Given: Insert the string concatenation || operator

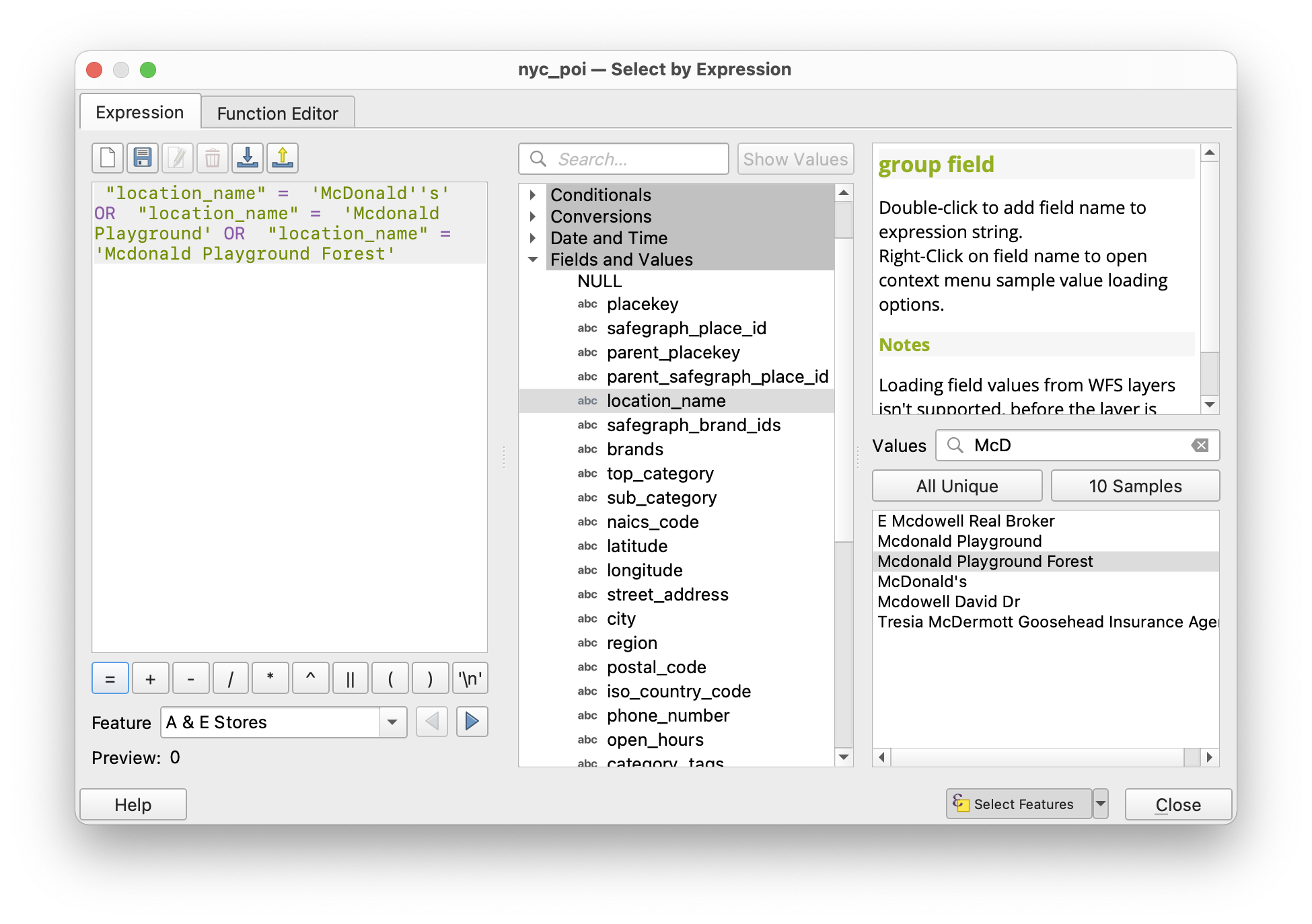Looking at the screenshot, I should [350, 679].
